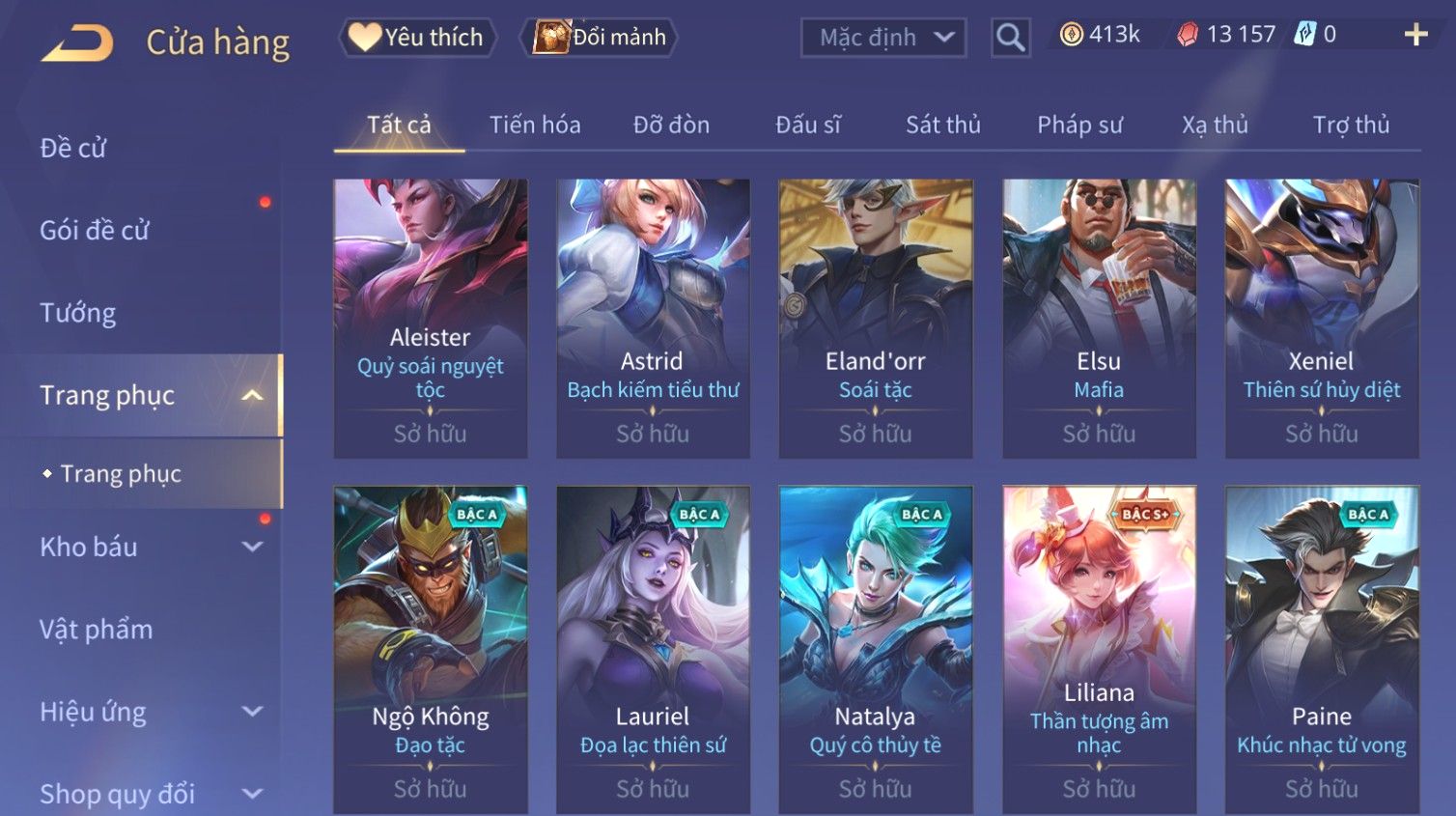Tap the gold coin balance icon
The image size is (1456, 816).
(1072, 35)
